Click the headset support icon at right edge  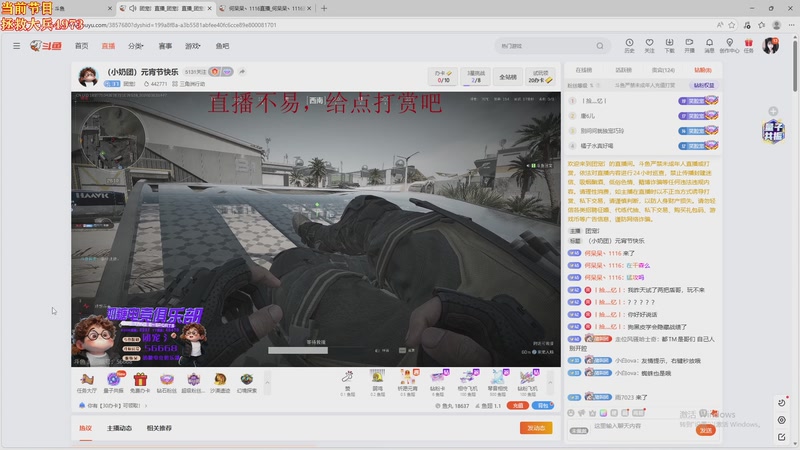[x=782, y=420]
